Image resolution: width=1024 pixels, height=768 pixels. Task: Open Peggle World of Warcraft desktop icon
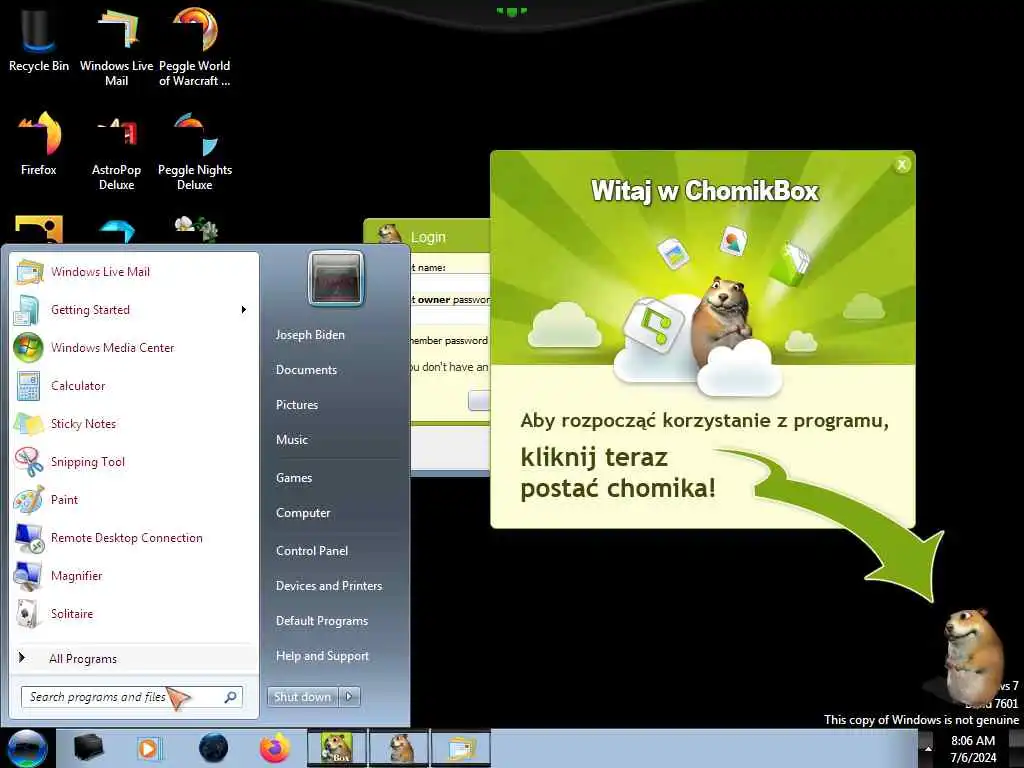point(195,46)
